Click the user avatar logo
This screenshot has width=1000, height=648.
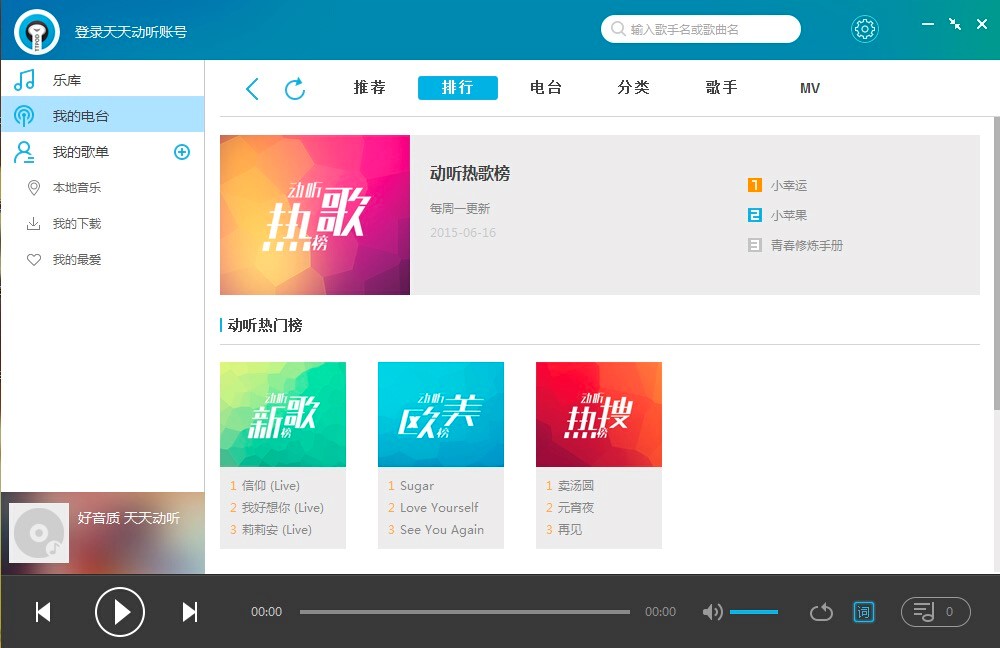point(37,31)
